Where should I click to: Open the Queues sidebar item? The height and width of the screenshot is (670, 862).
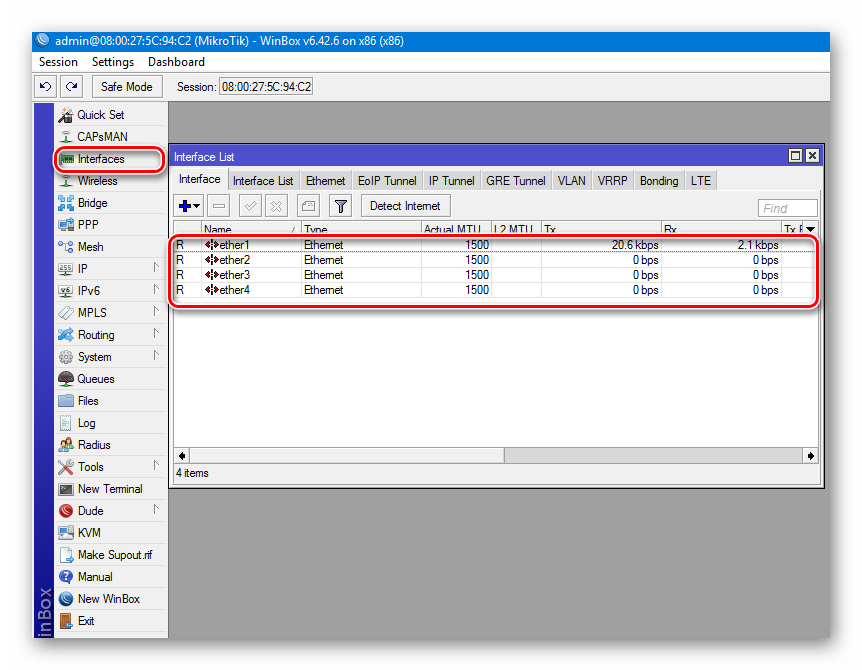(111, 379)
